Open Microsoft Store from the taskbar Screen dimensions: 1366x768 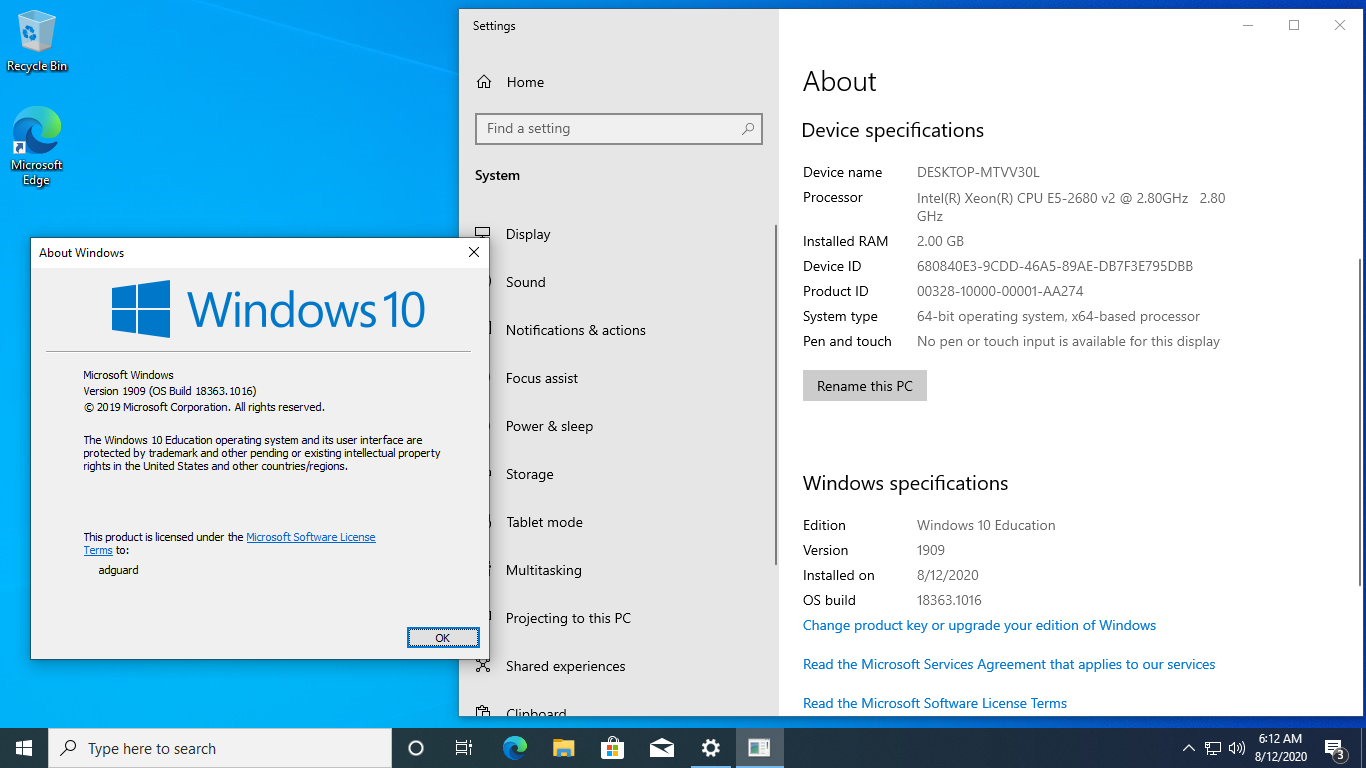(x=612, y=748)
